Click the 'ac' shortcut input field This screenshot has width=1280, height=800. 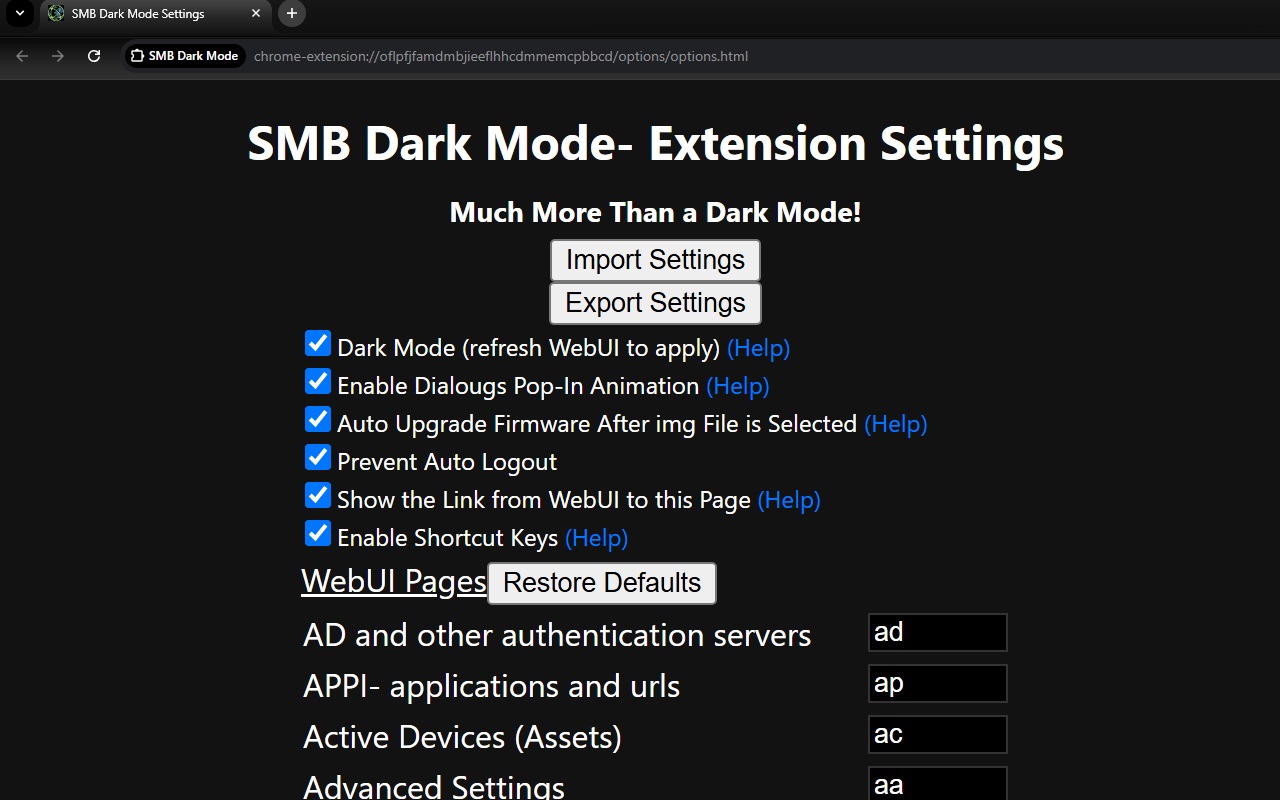[937, 734]
